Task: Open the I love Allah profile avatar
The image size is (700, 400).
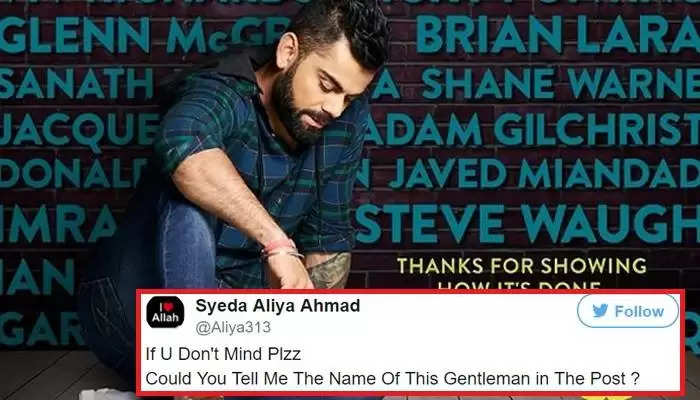Action: 165,312
